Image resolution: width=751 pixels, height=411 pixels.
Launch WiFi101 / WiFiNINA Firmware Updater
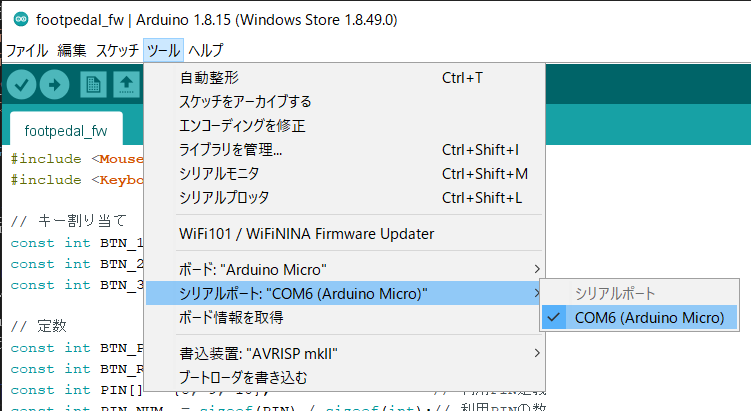345,234
